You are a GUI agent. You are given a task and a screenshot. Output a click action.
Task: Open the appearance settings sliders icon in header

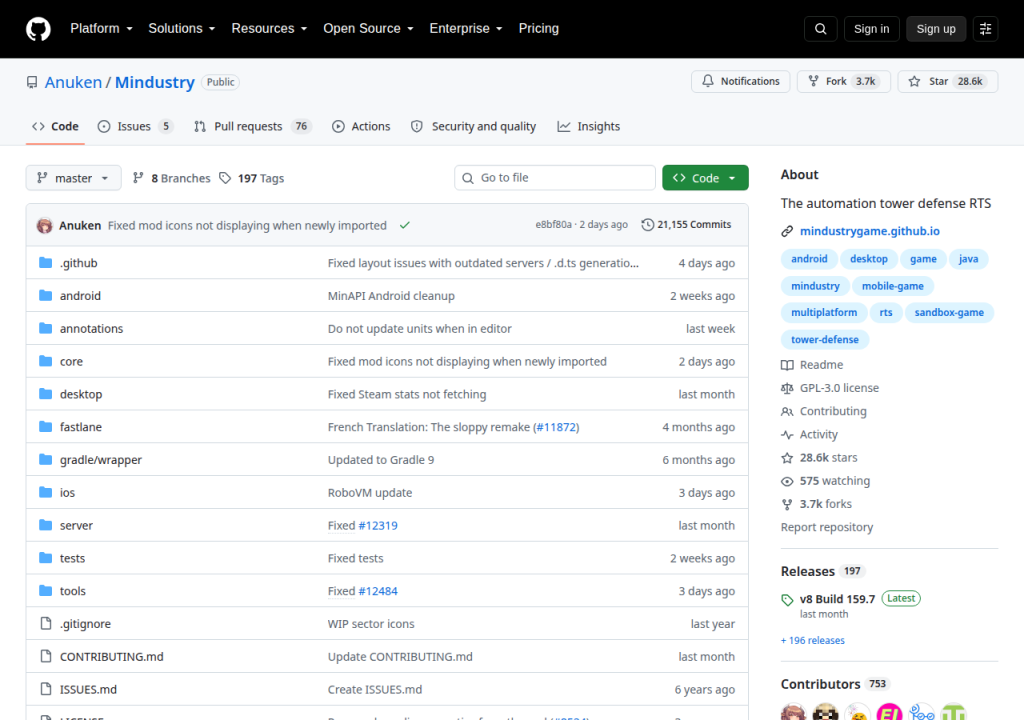click(985, 29)
